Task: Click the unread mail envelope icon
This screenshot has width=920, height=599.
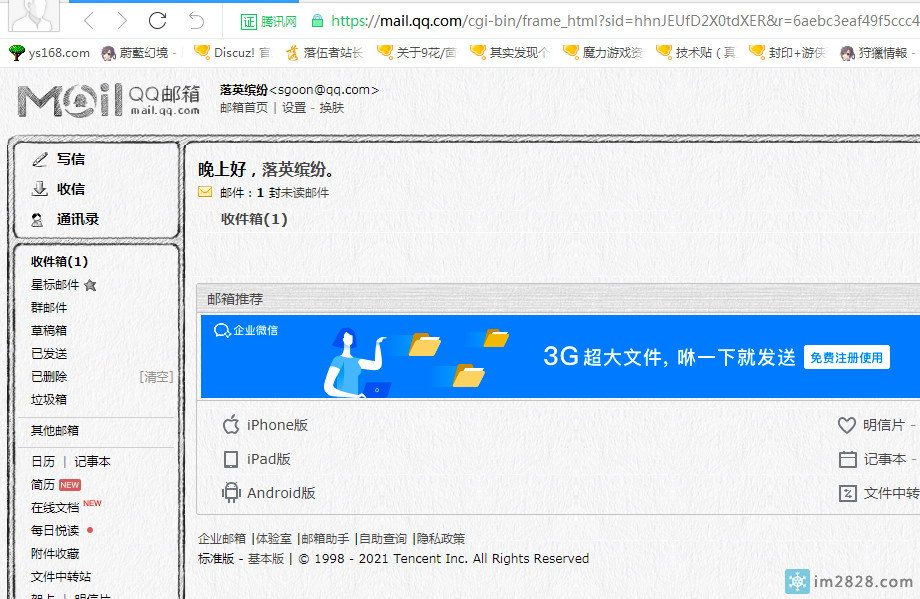Action: coord(205,192)
